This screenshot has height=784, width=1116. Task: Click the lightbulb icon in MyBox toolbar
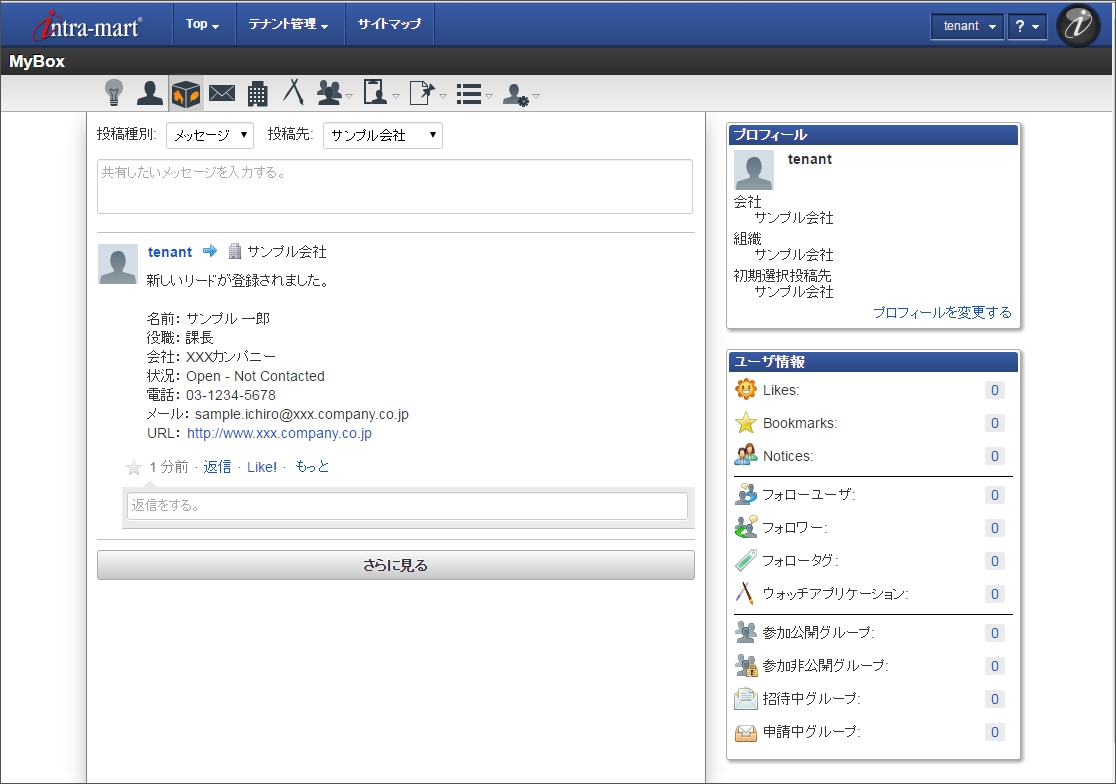114,93
